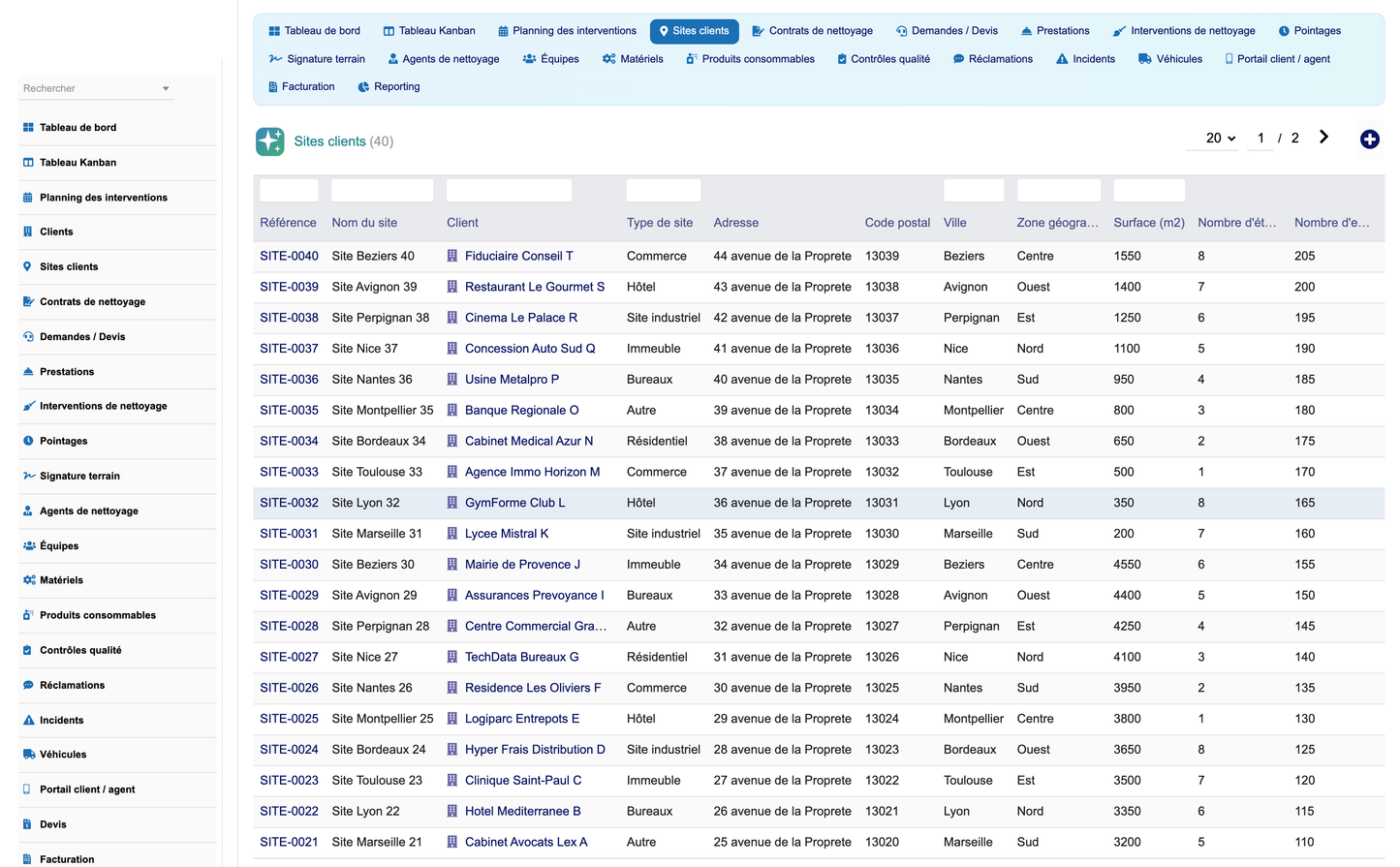The image size is (1400, 867).
Task: Click the Véhicules truck icon in sidebar
Action: 29,755
